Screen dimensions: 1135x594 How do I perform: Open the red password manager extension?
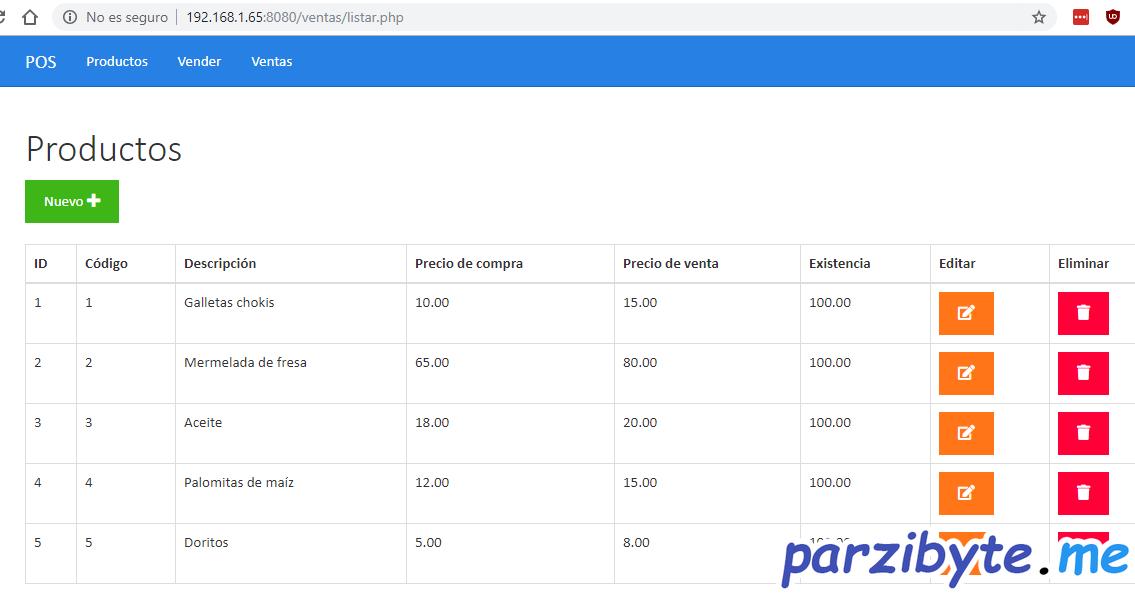tap(1081, 17)
